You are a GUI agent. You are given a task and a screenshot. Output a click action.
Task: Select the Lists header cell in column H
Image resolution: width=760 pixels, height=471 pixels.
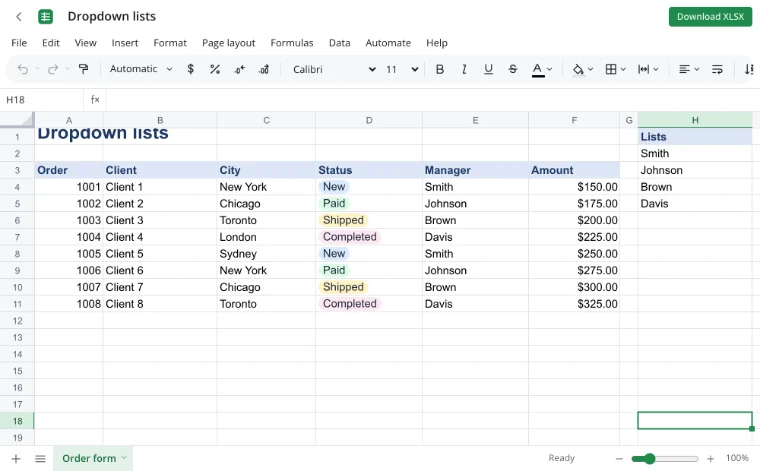point(695,137)
